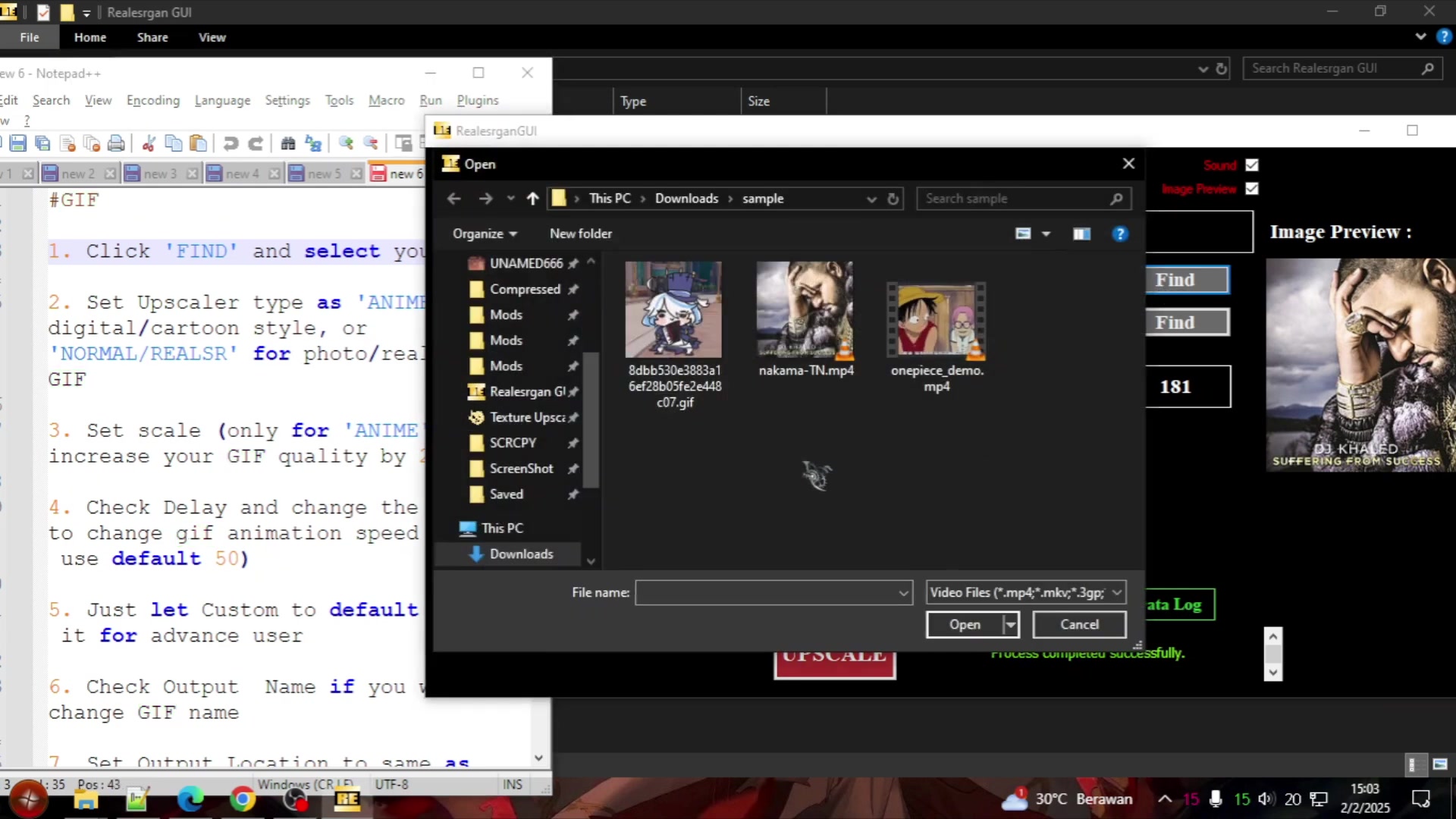Click the Paste icon in Notepad++ toolbar
The width and height of the screenshot is (1456, 819).
(197, 143)
